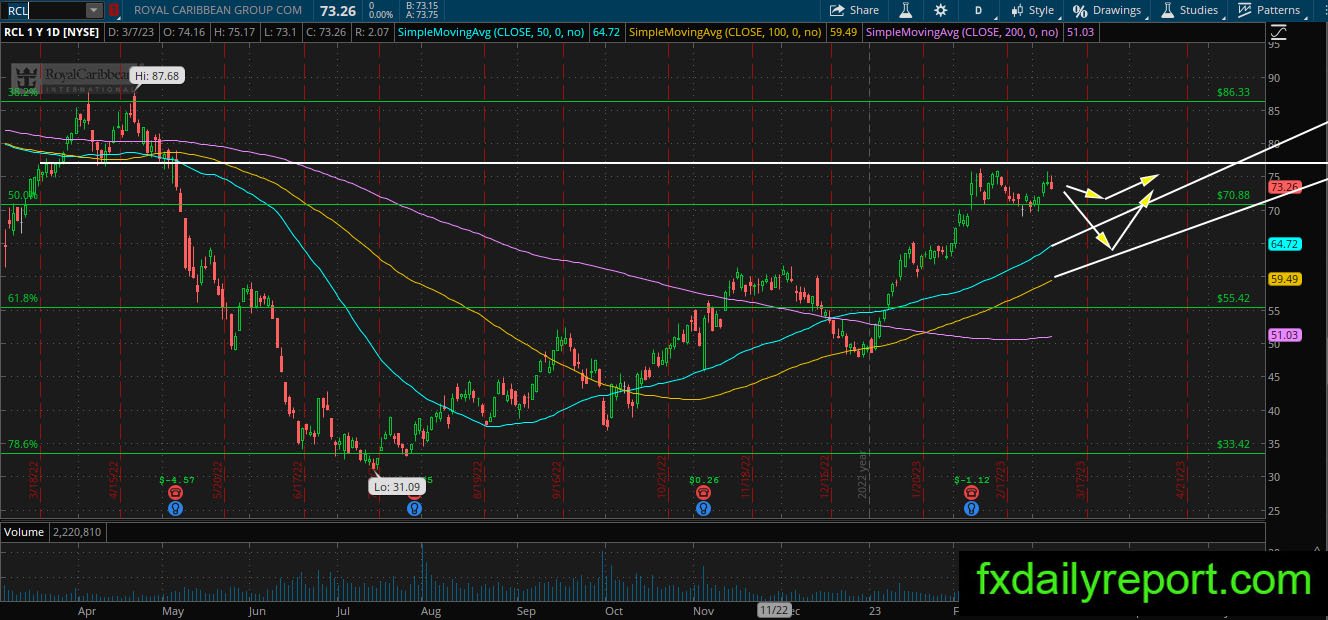Screen dimensions: 1328x620
Task: Click the '$-1.12' earnings value
Action: tap(971, 480)
